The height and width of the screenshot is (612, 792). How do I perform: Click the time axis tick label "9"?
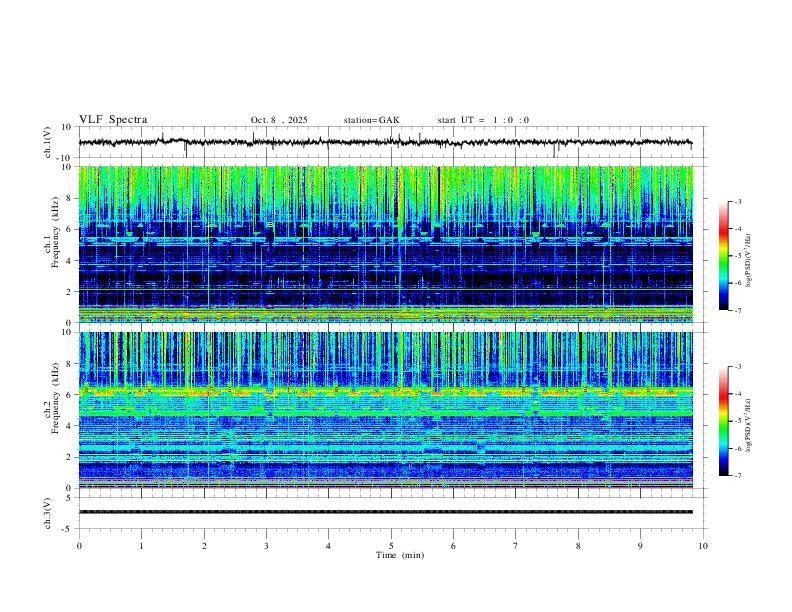[x=640, y=546]
